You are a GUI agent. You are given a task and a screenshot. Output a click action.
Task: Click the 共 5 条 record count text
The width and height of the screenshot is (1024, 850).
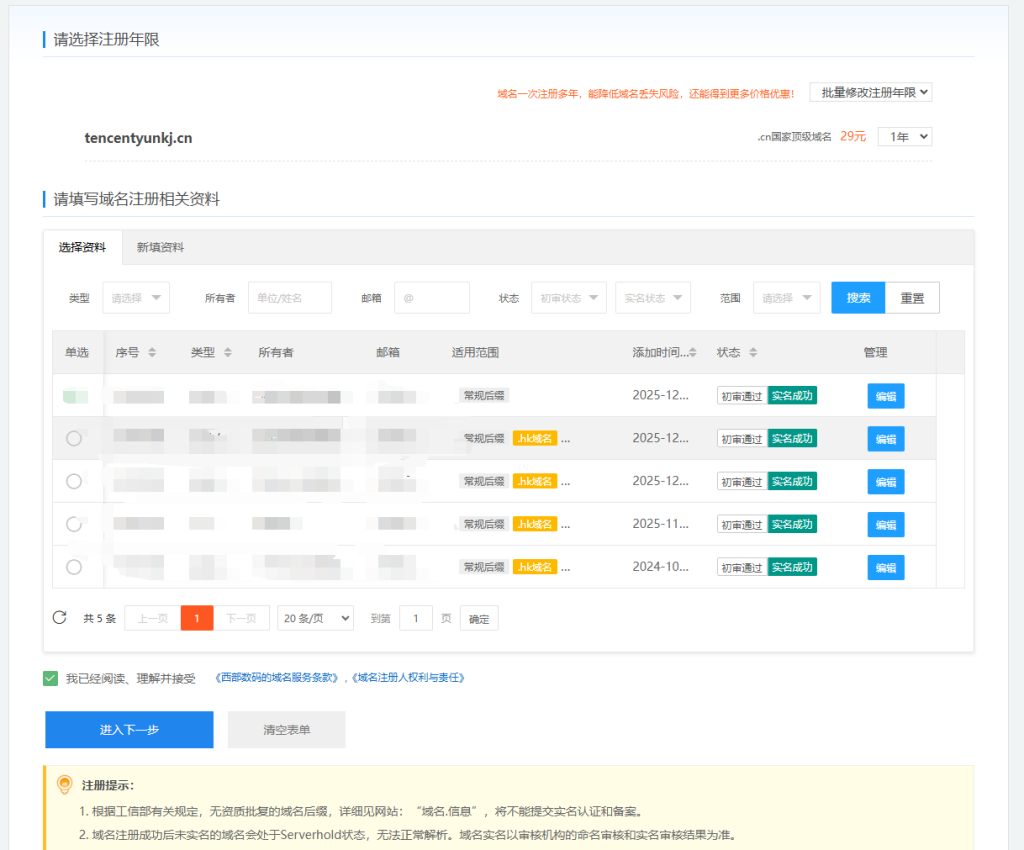(99, 618)
